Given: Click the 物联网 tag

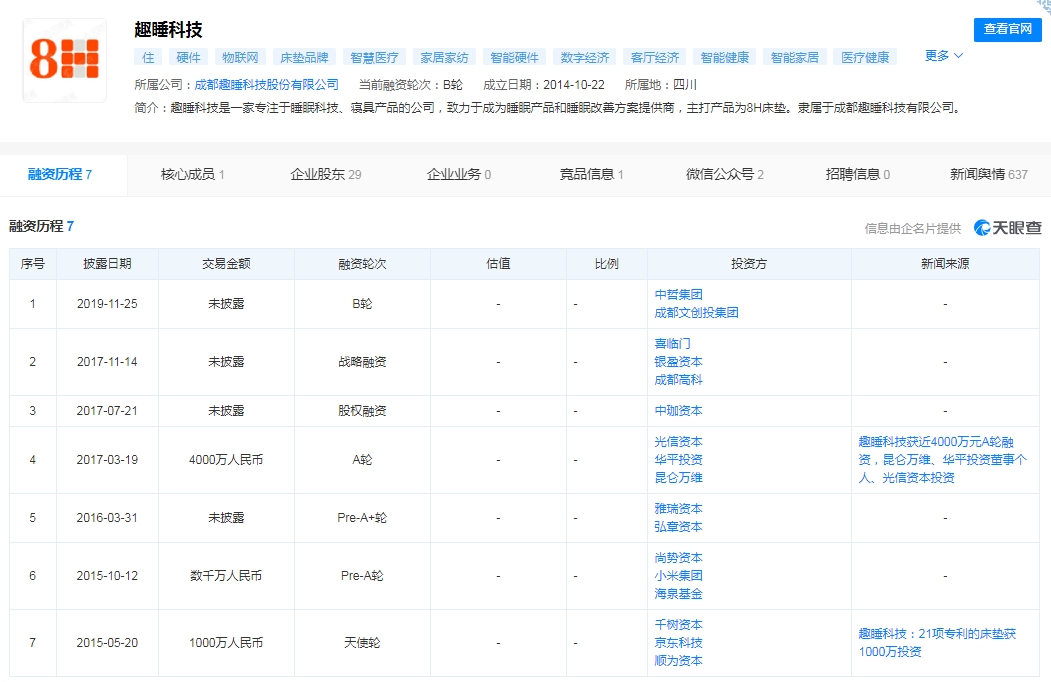Looking at the screenshot, I should pyautogui.click(x=240, y=58).
